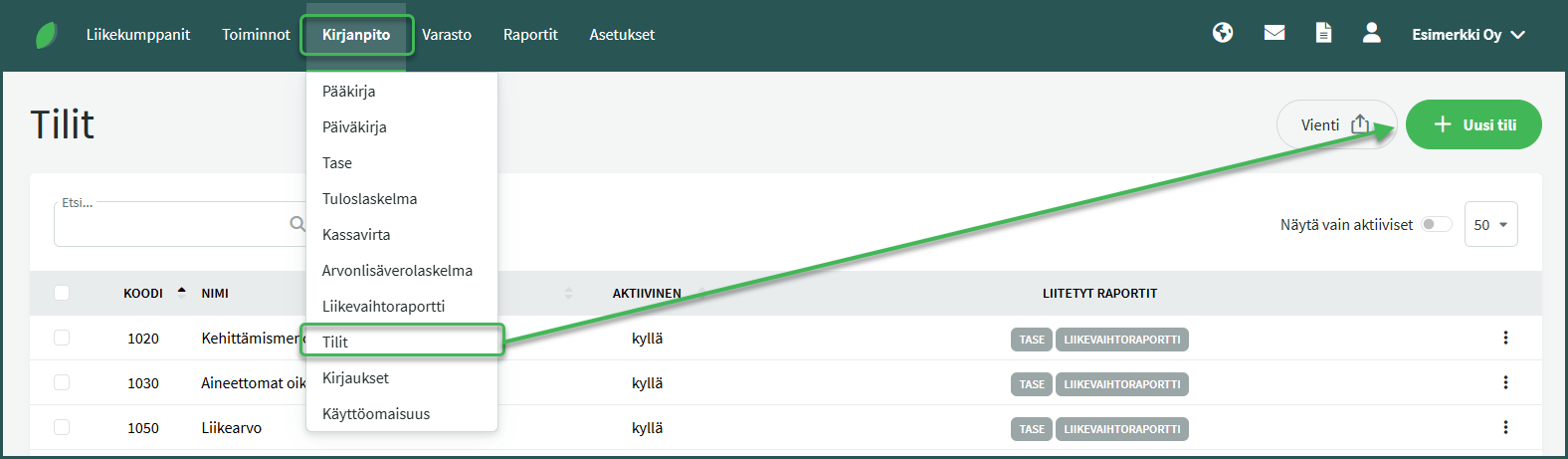Screen dimensions: 1568x459
Task: Open the user profile icon
Action: [1371, 33]
